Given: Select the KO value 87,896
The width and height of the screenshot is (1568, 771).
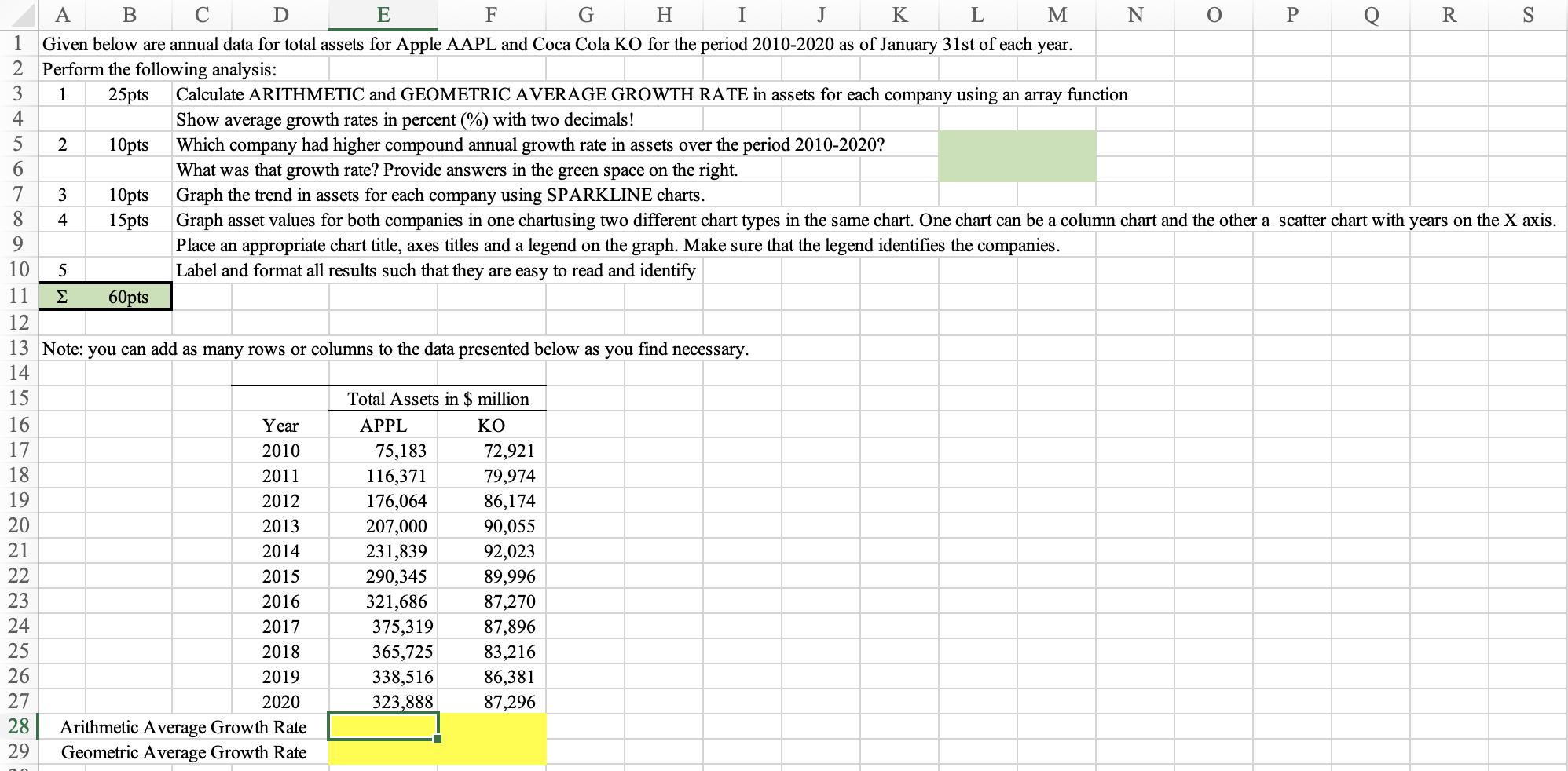Looking at the screenshot, I should click(492, 626).
